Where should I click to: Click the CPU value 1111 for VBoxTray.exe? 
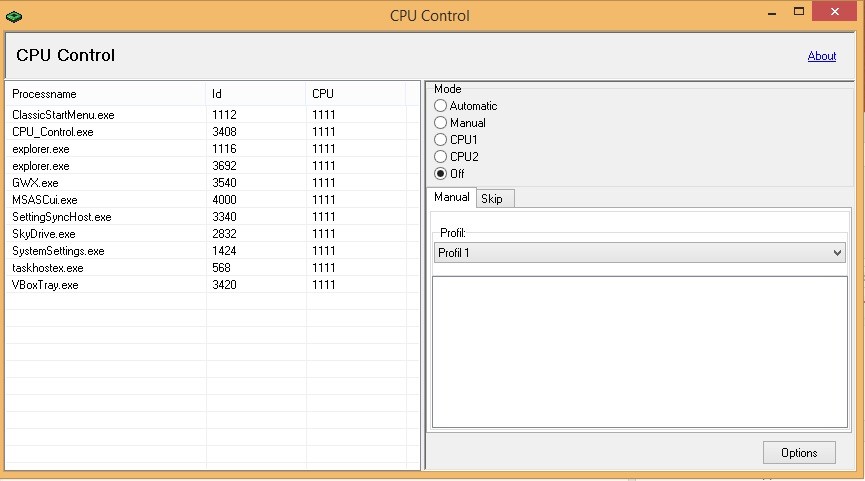[323, 285]
